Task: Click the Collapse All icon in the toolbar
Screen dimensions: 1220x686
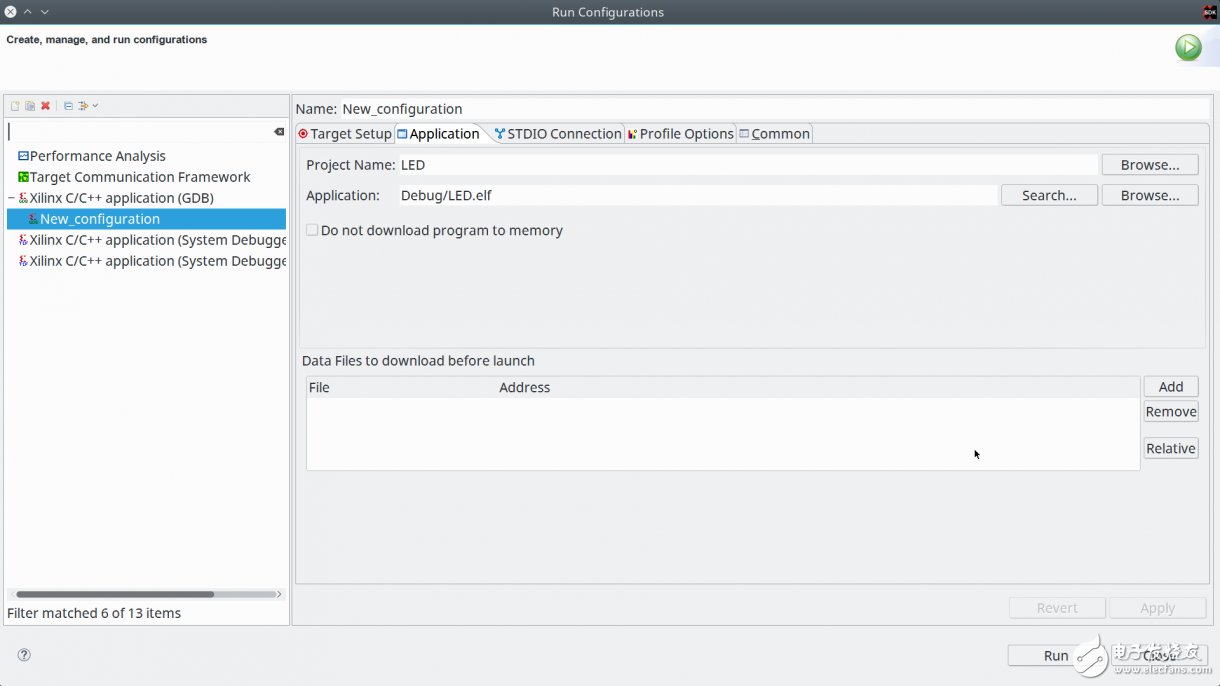Action: pyautogui.click(x=68, y=106)
